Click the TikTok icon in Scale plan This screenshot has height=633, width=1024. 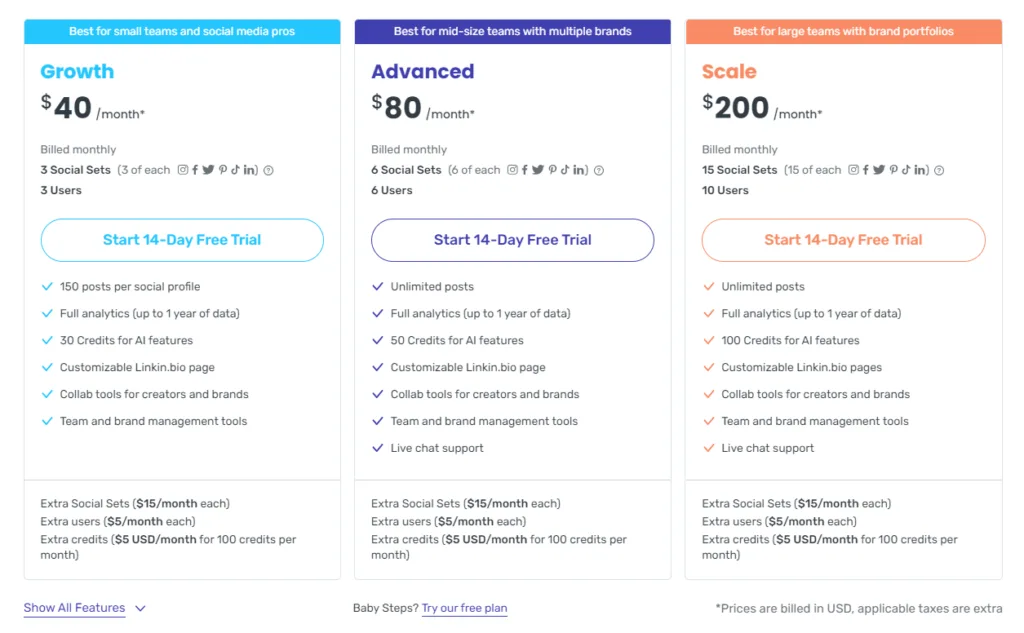(x=906, y=170)
